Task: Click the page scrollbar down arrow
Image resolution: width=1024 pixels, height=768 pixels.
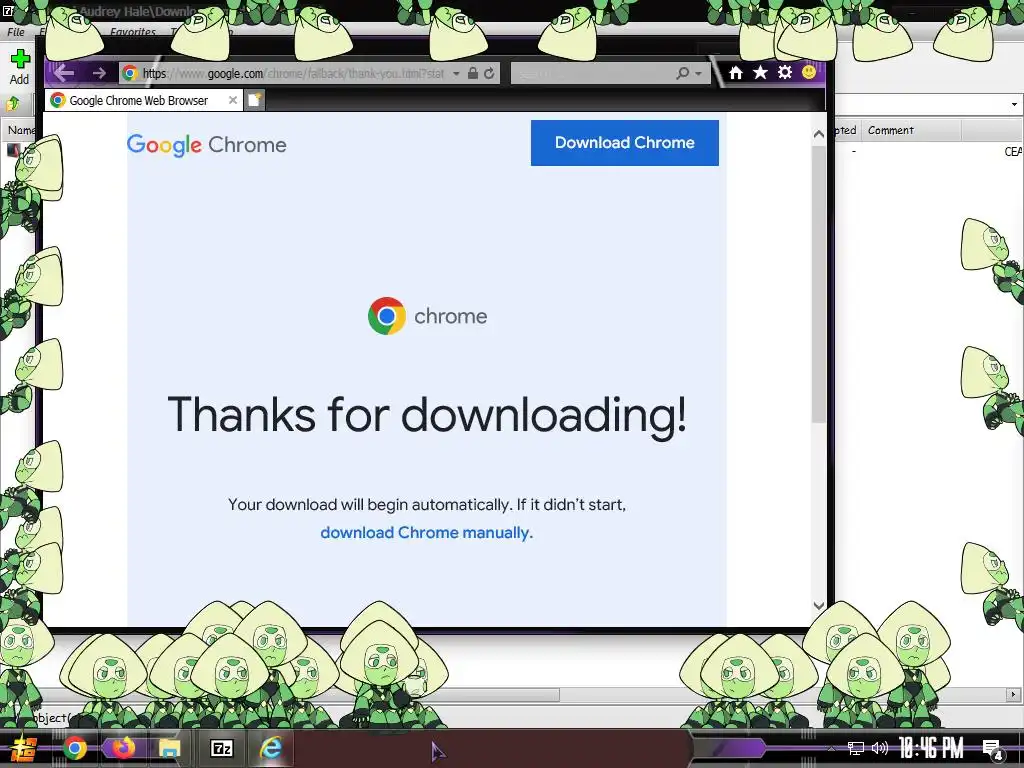Action: click(819, 605)
